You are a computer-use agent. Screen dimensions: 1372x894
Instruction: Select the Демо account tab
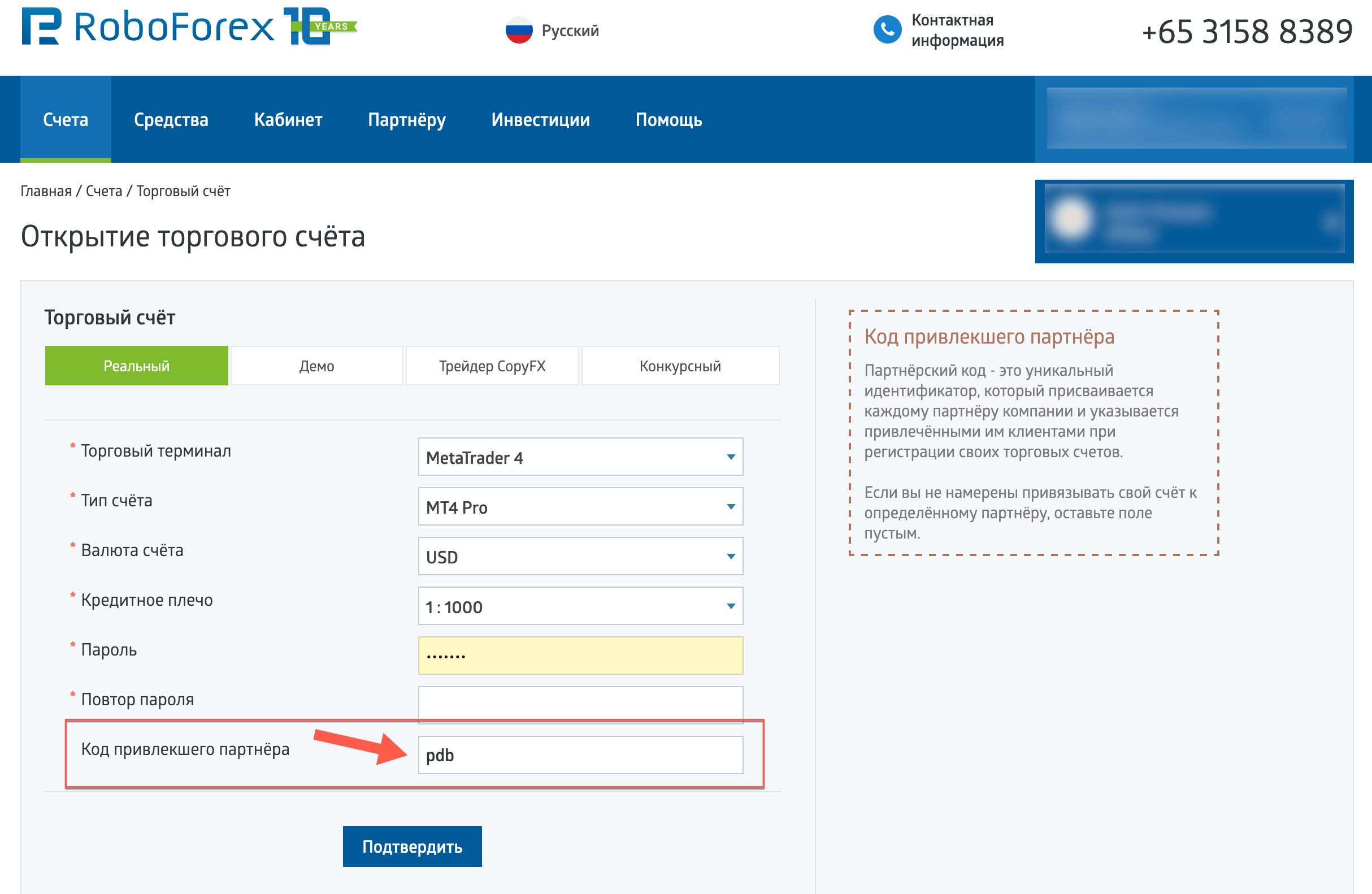coord(316,366)
